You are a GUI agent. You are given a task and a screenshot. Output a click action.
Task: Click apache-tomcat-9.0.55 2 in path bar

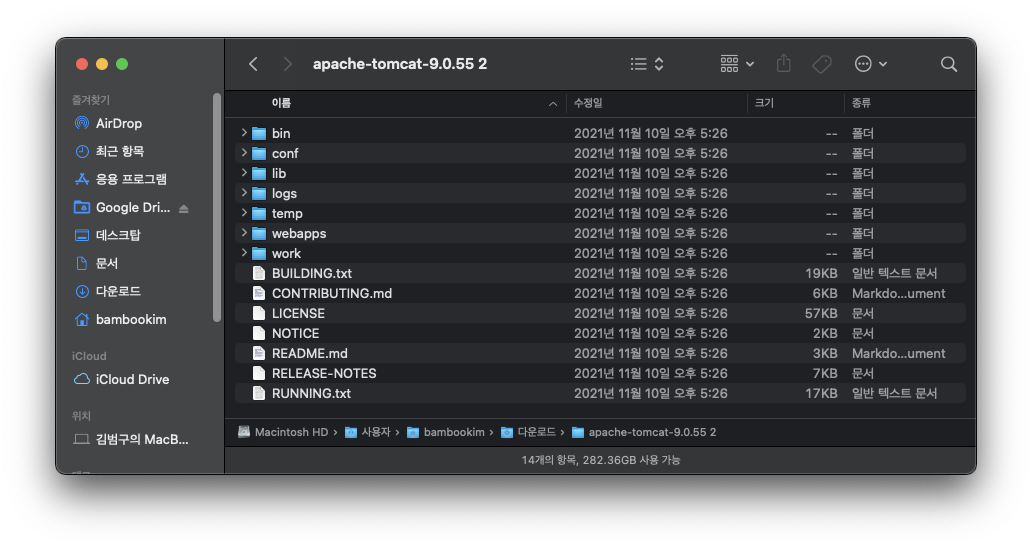click(644, 432)
